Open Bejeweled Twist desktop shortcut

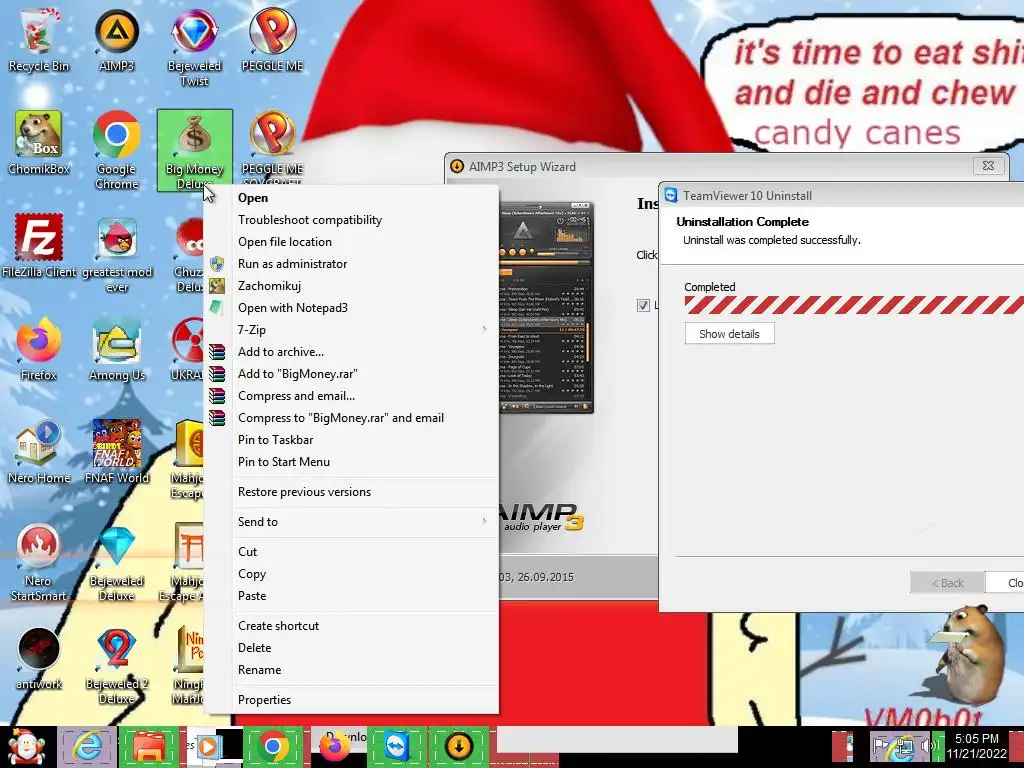(194, 48)
